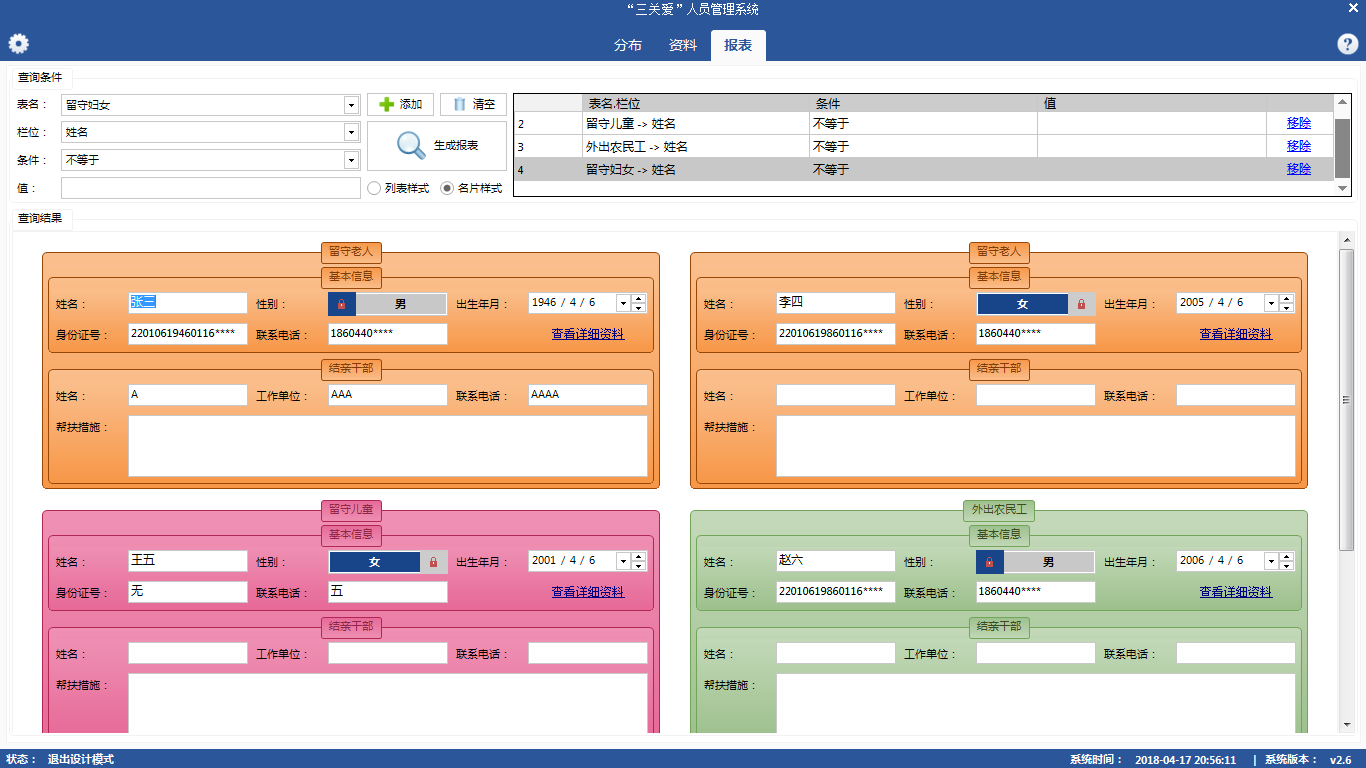Viewport: 1366px width, 768px height.
Task: Toggle 张三's gender switch showing 男
Action: [388, 304]
